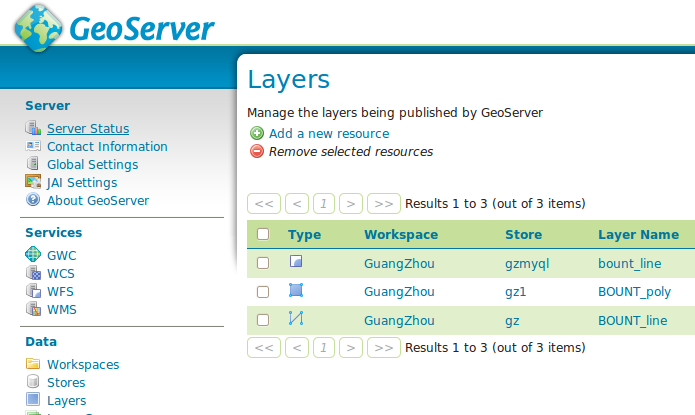The height and width of the screenshot is (415, 695).
Task: Click the WMS service icon
Action: click(33, 309)
